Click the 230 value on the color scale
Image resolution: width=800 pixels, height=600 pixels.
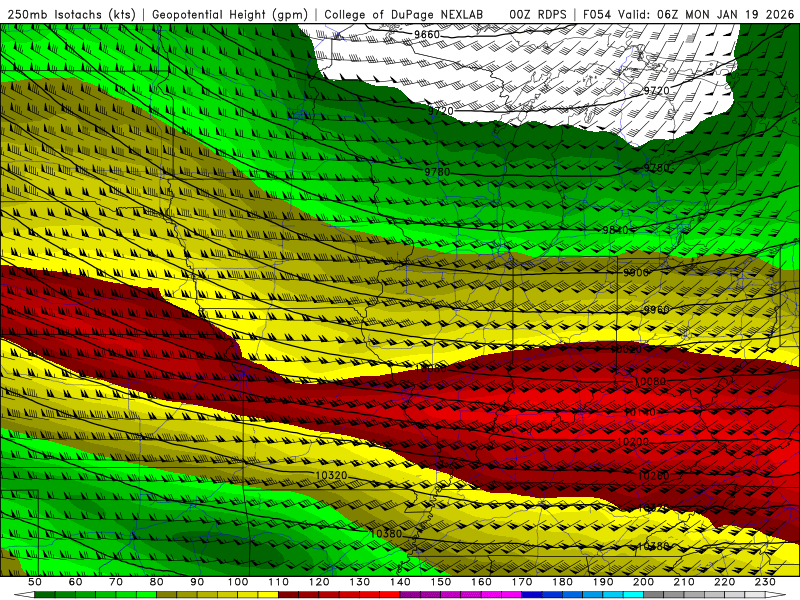click(x=765, y=582)
